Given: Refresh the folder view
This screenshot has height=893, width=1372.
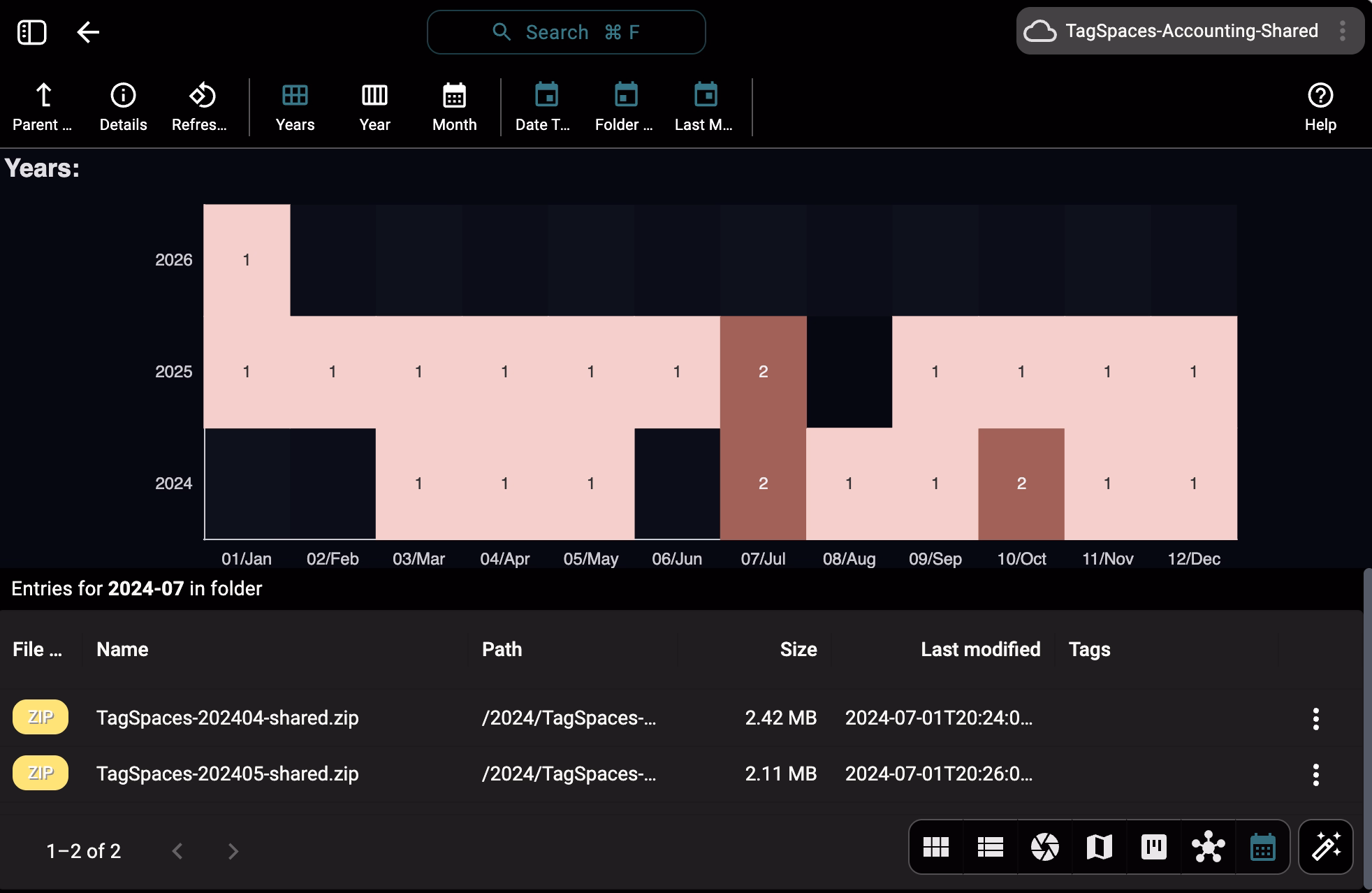Looking at the screenshot, I should 200,106.
